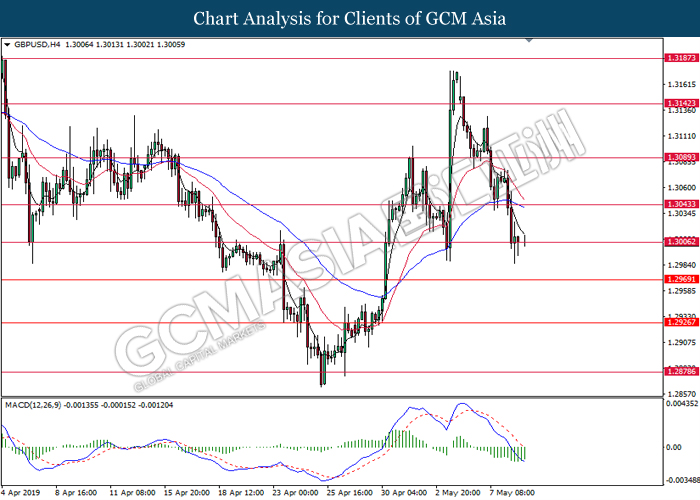Viewport: 700px width, 500px height.
Task: Select the 1.31423 price level label
Action: coord(681,103)
